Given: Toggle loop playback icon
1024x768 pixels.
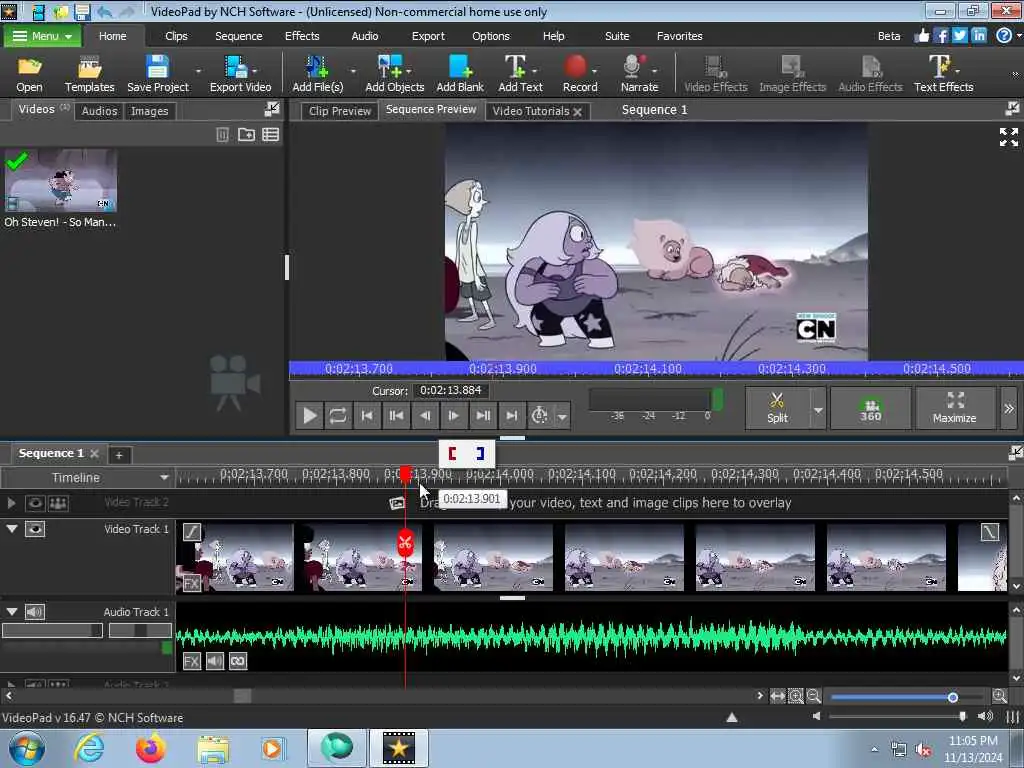Looking at the screenshot, I should 338,415.
